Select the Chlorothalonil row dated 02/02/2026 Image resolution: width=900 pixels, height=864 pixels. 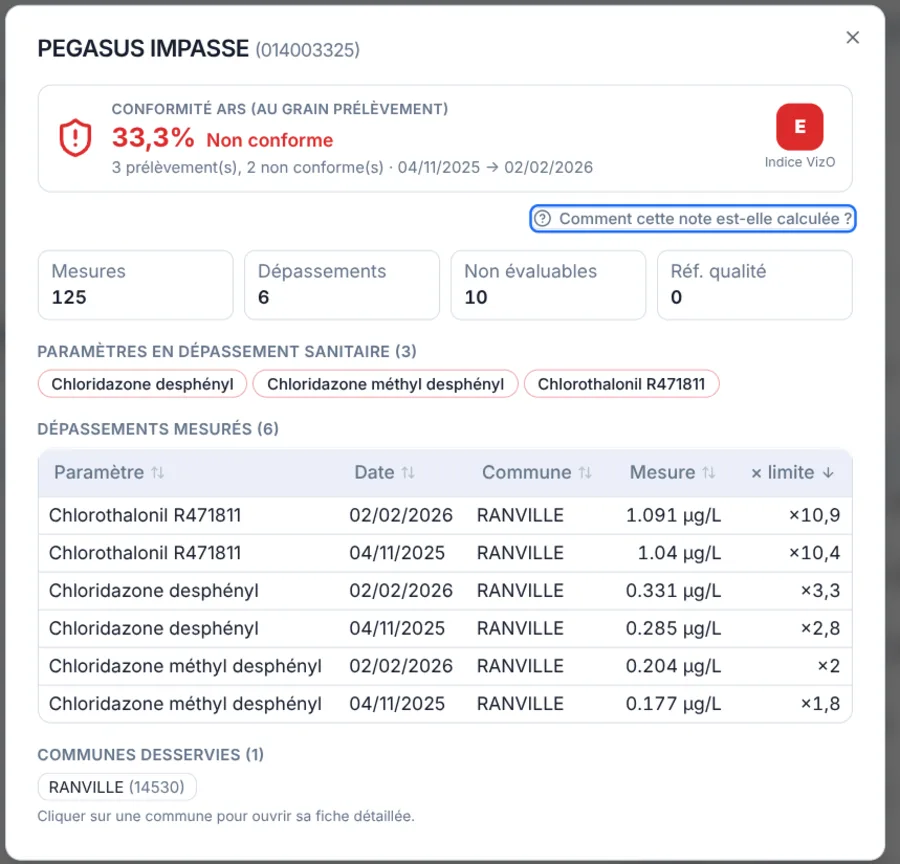(445, 516)
